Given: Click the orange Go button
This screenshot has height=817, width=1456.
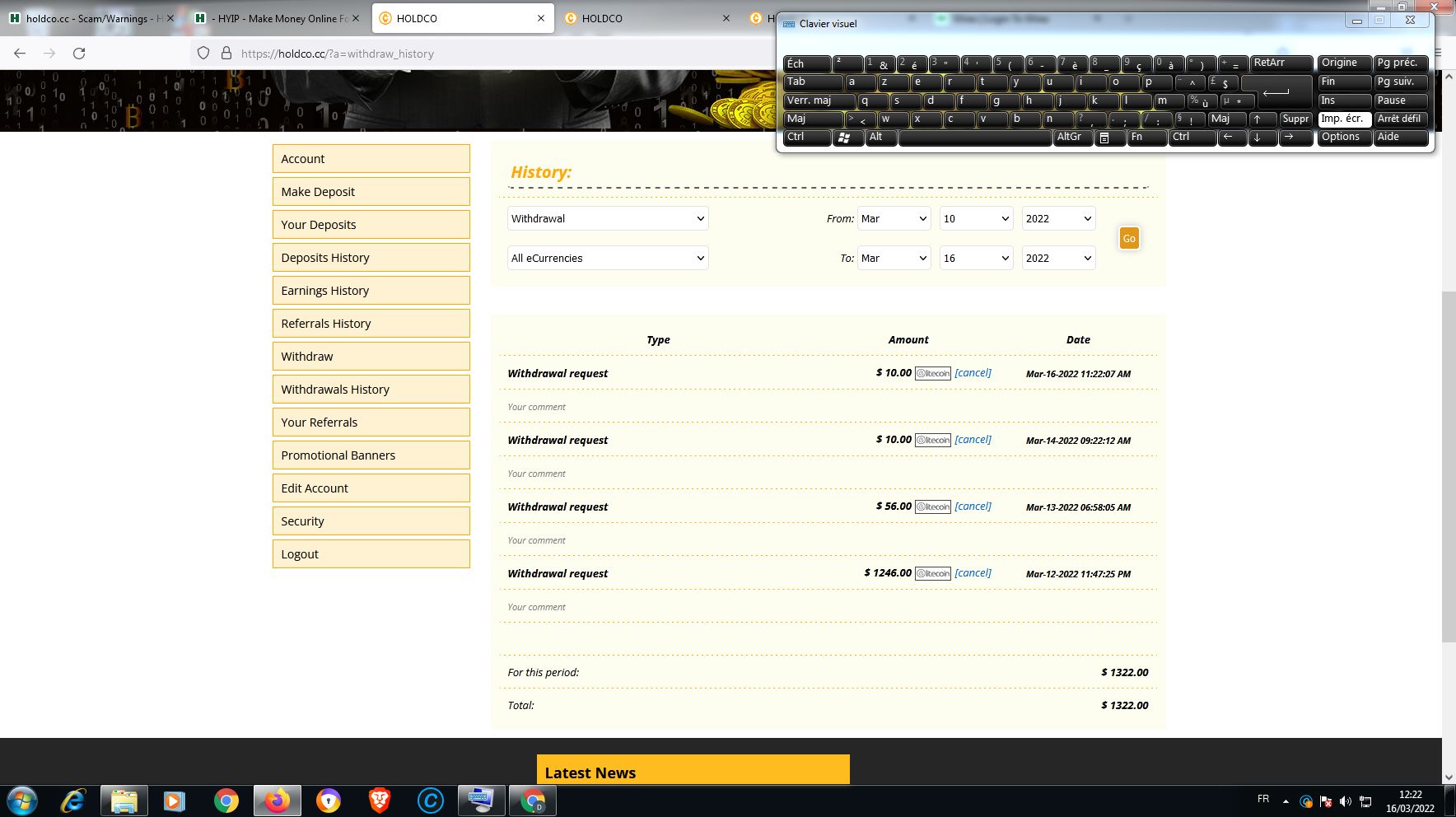Looking at the screenshot, I should click(1128, 239).
